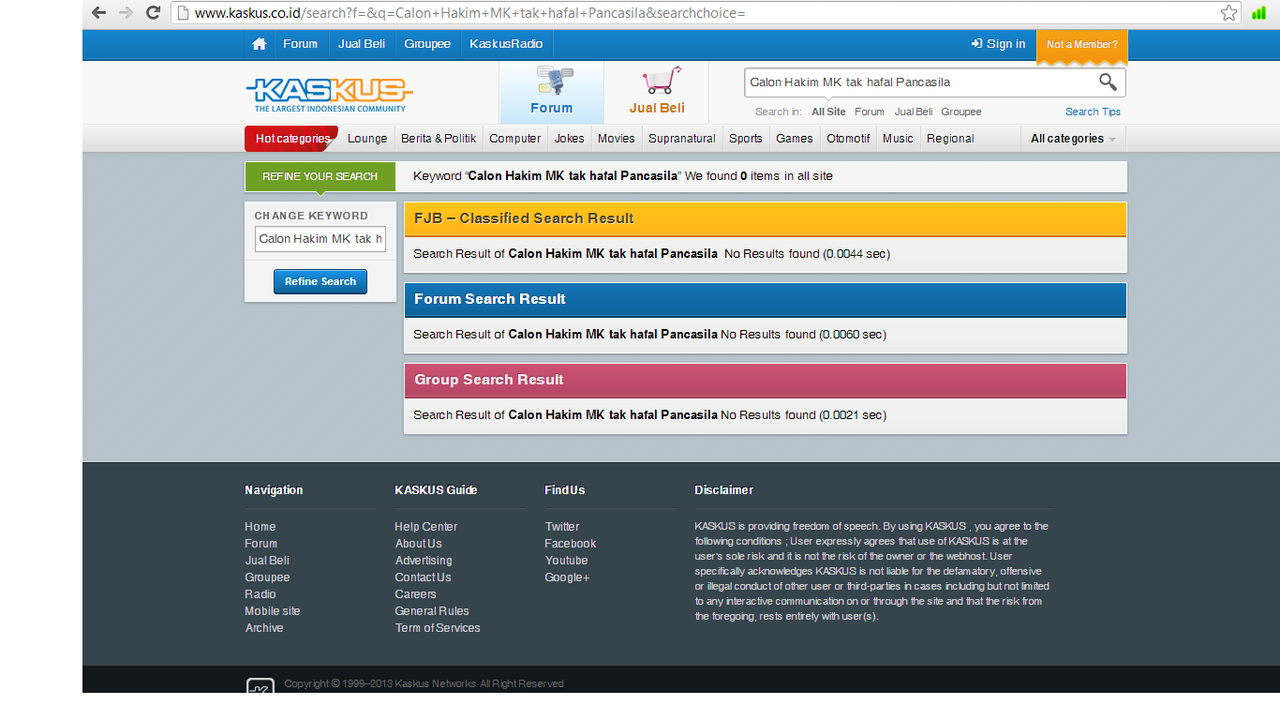This screenshot has height=720, width=1280.
Task: Click the Sign in link
Action: (998, 44)
